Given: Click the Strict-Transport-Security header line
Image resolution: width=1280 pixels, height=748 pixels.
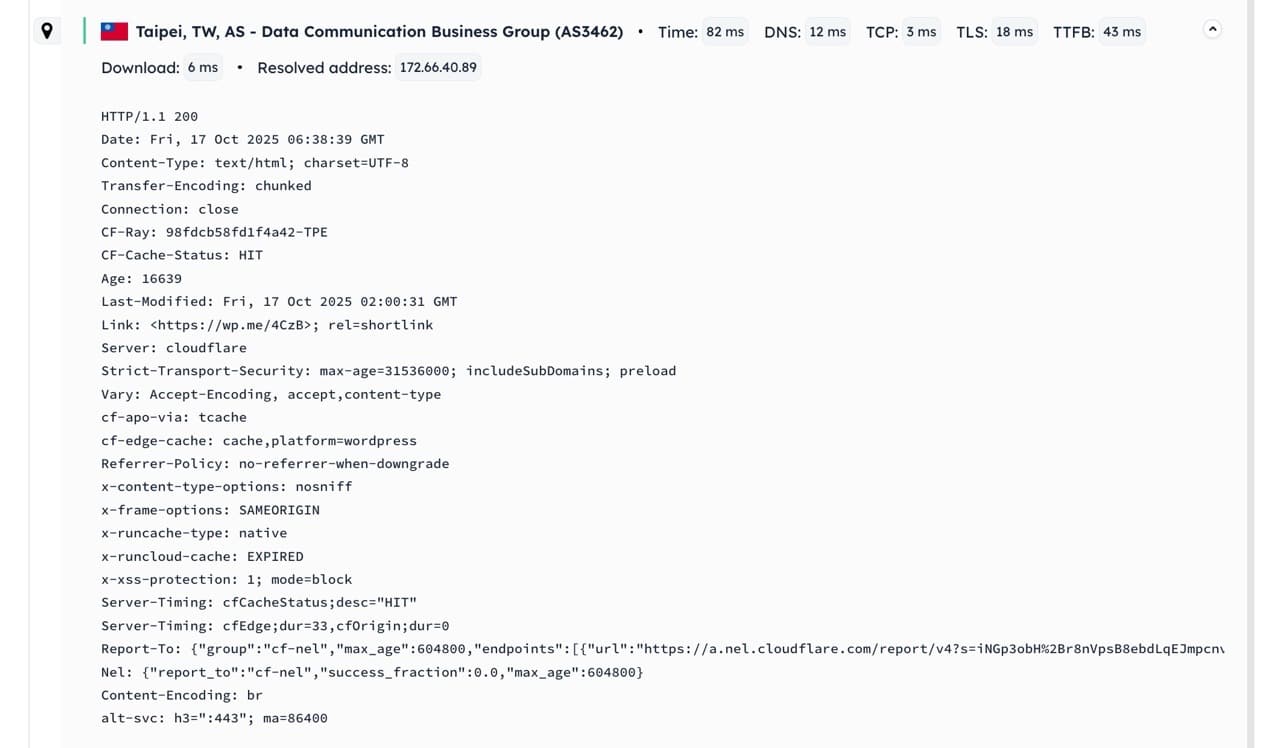Looking at the screenshot, I should (388, 371).
